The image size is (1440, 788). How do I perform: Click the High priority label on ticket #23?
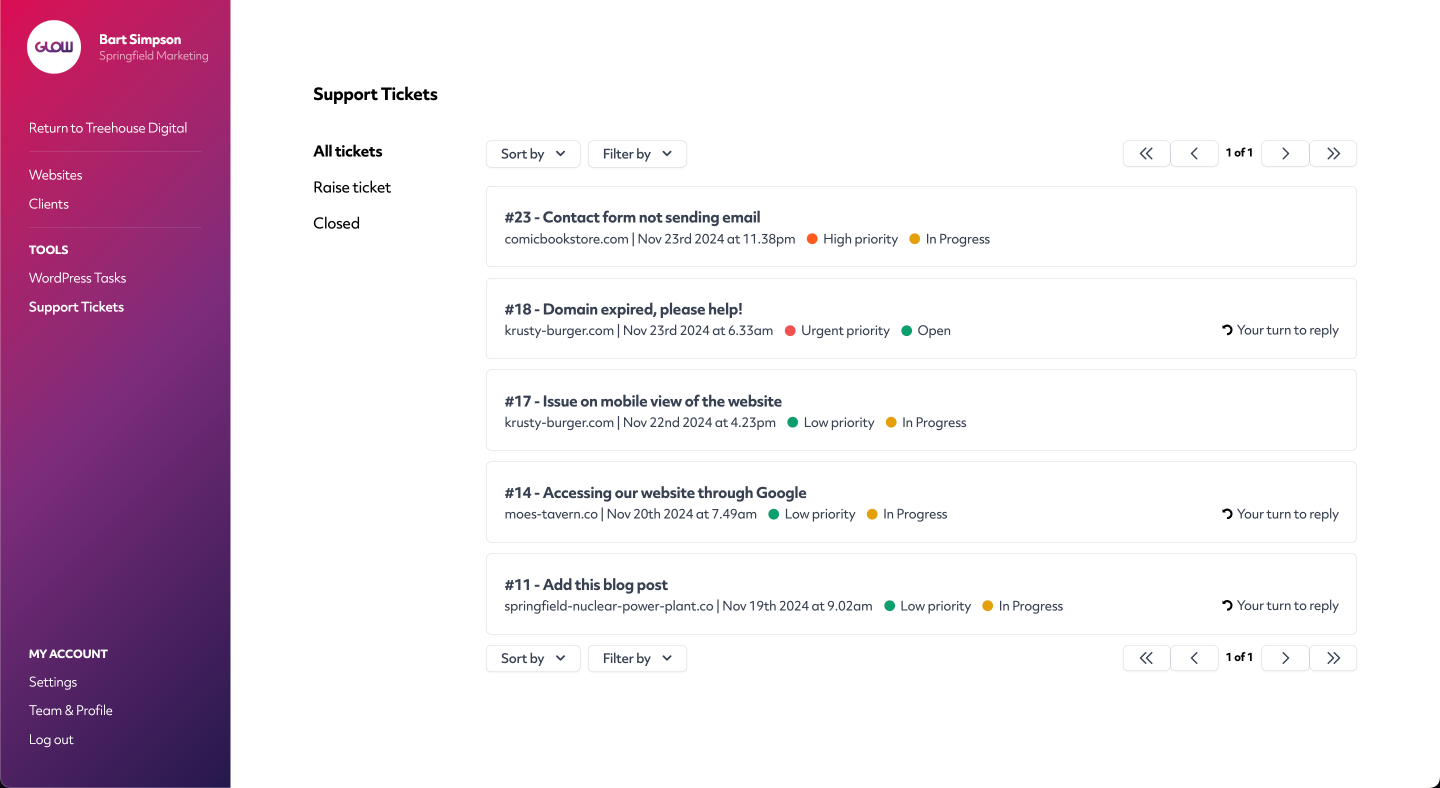pos(861,239)
